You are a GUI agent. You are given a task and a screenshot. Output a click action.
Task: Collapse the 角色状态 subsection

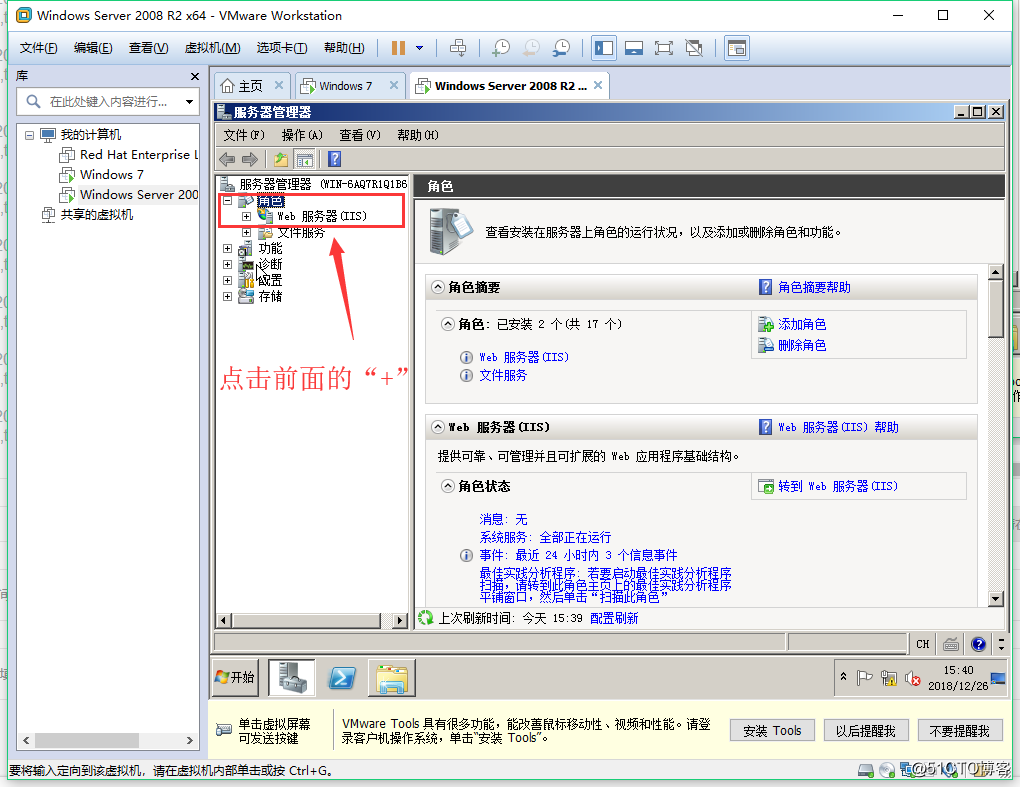click(448, 486)
